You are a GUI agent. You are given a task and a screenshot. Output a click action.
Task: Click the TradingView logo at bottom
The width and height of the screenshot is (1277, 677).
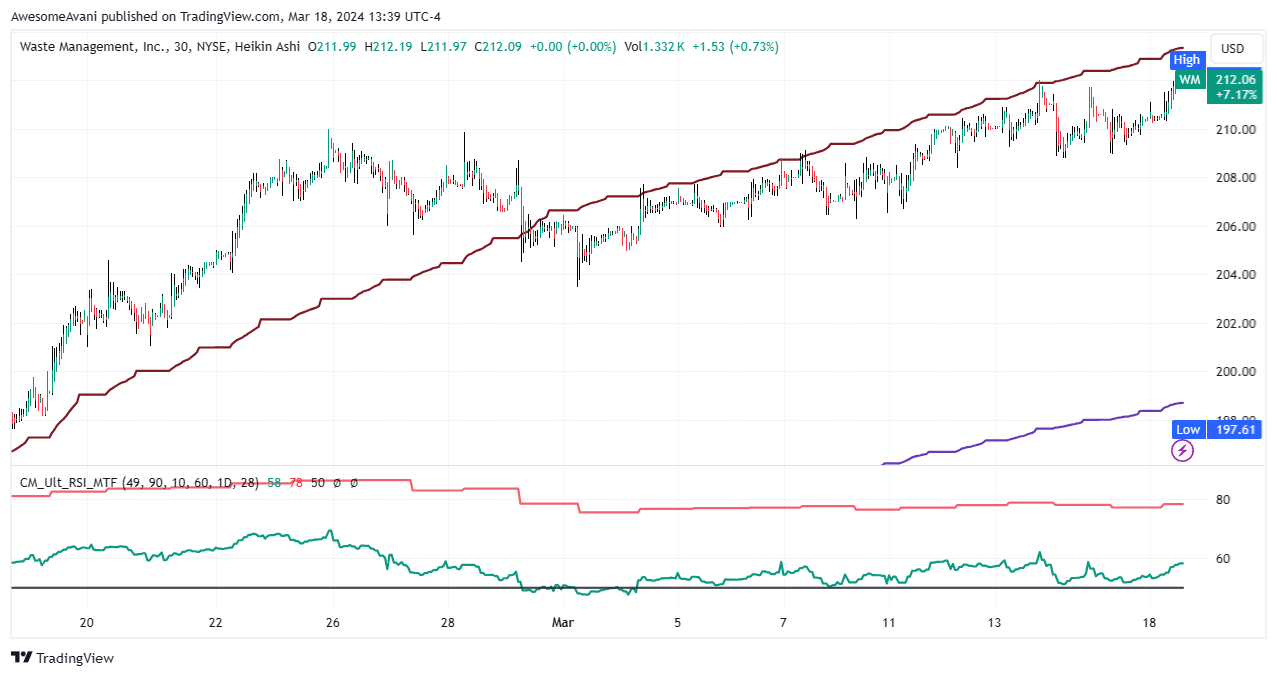62,657
